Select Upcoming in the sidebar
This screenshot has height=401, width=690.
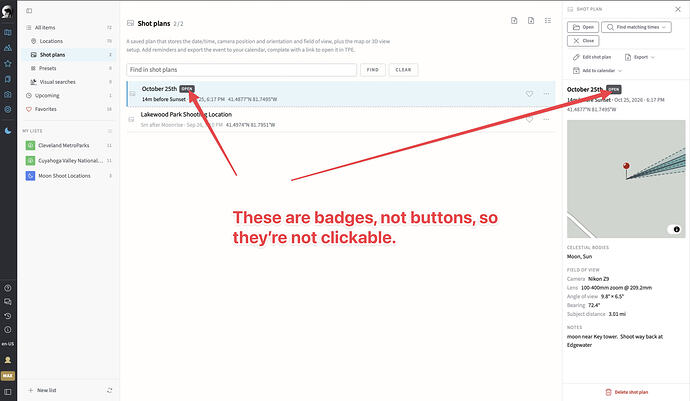(x=69, y=96)
